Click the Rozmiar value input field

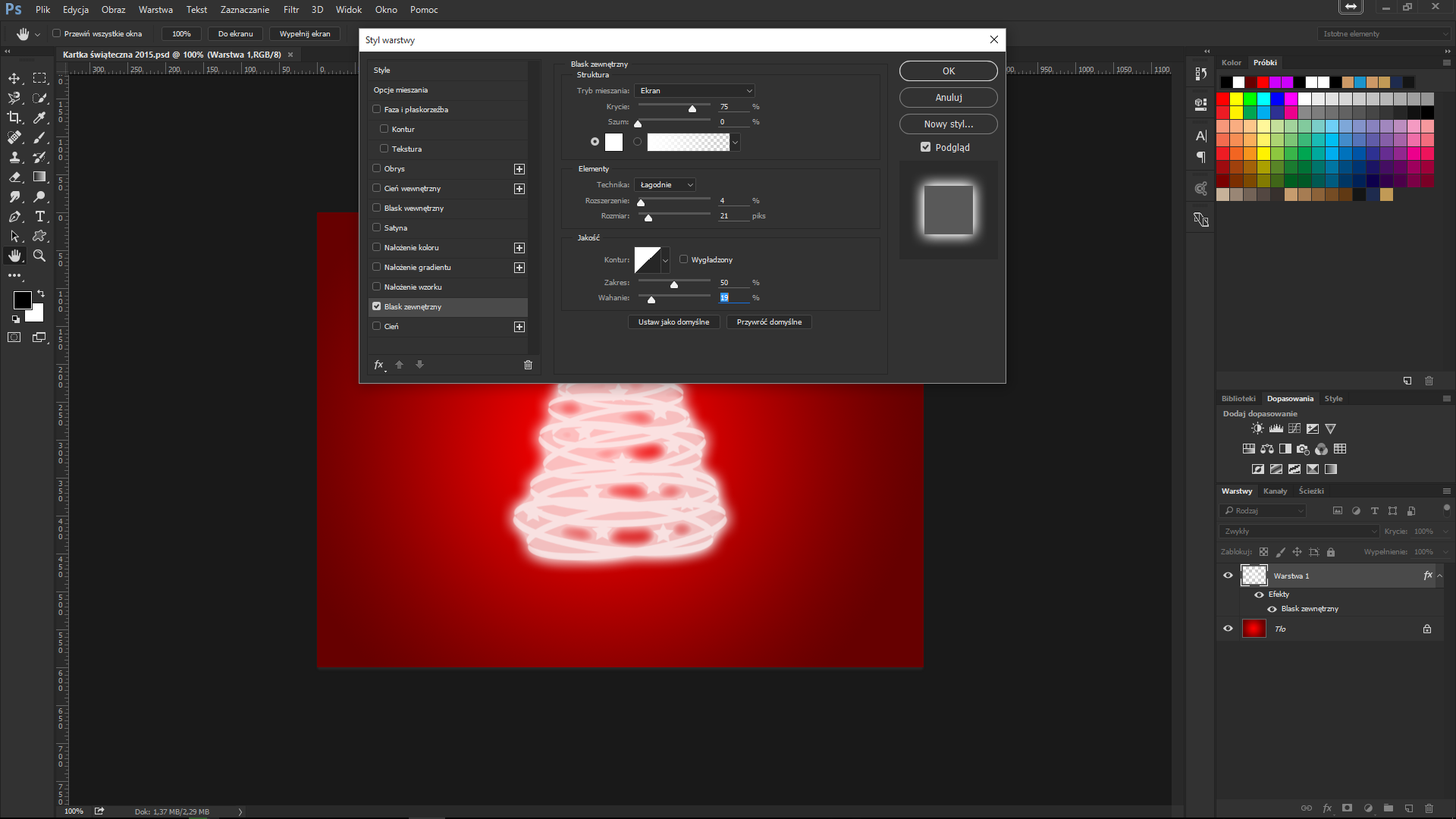click(x=732, y=216)
